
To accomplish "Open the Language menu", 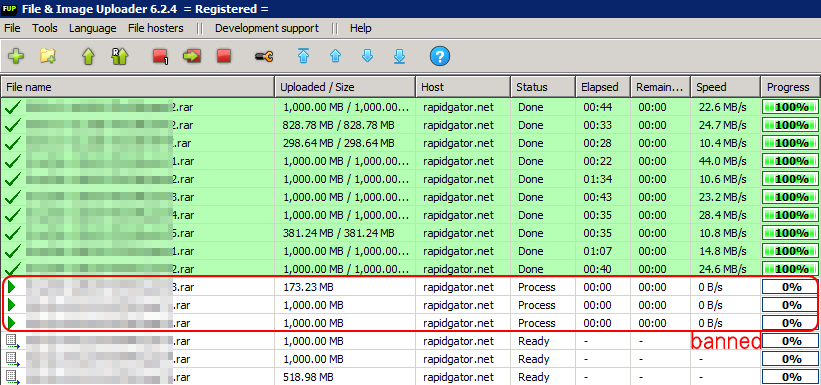I will click(x=93, y=28).
